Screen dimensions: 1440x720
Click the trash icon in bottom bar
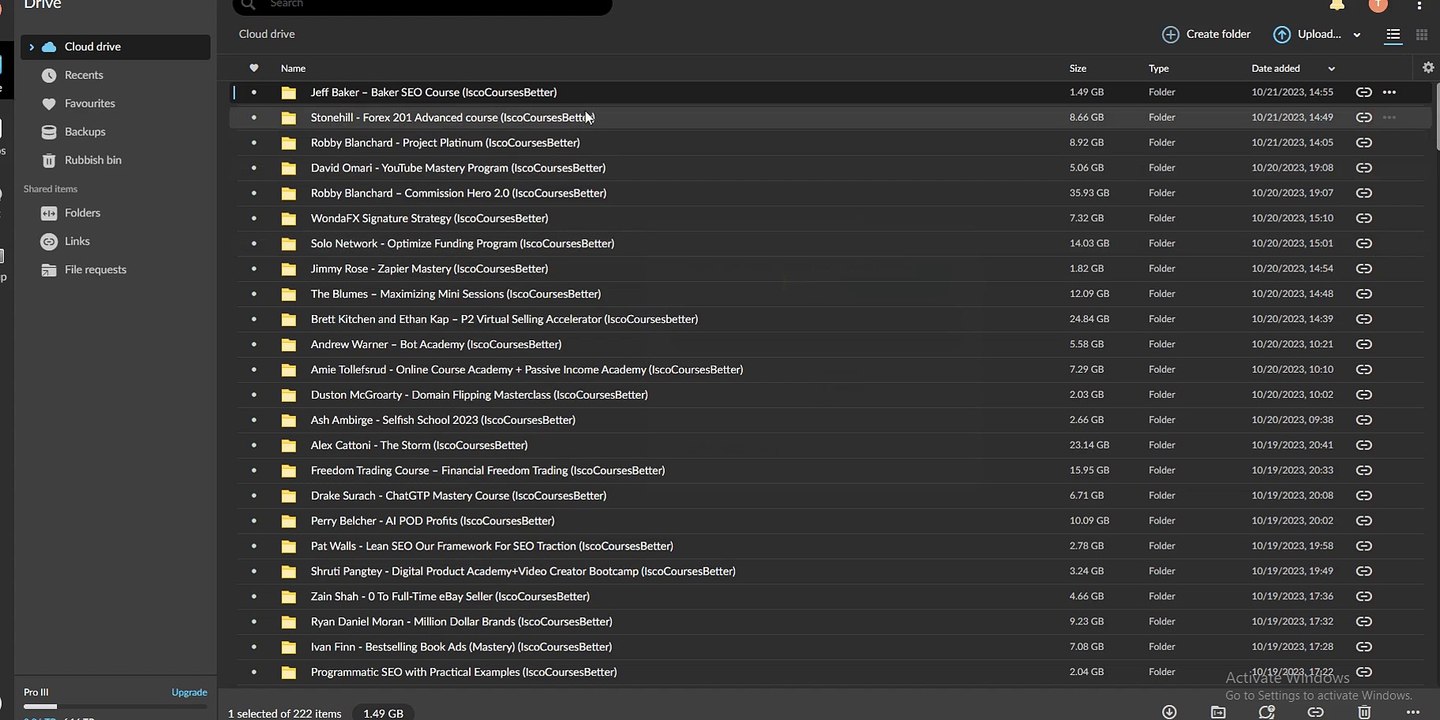point(1364,712)
